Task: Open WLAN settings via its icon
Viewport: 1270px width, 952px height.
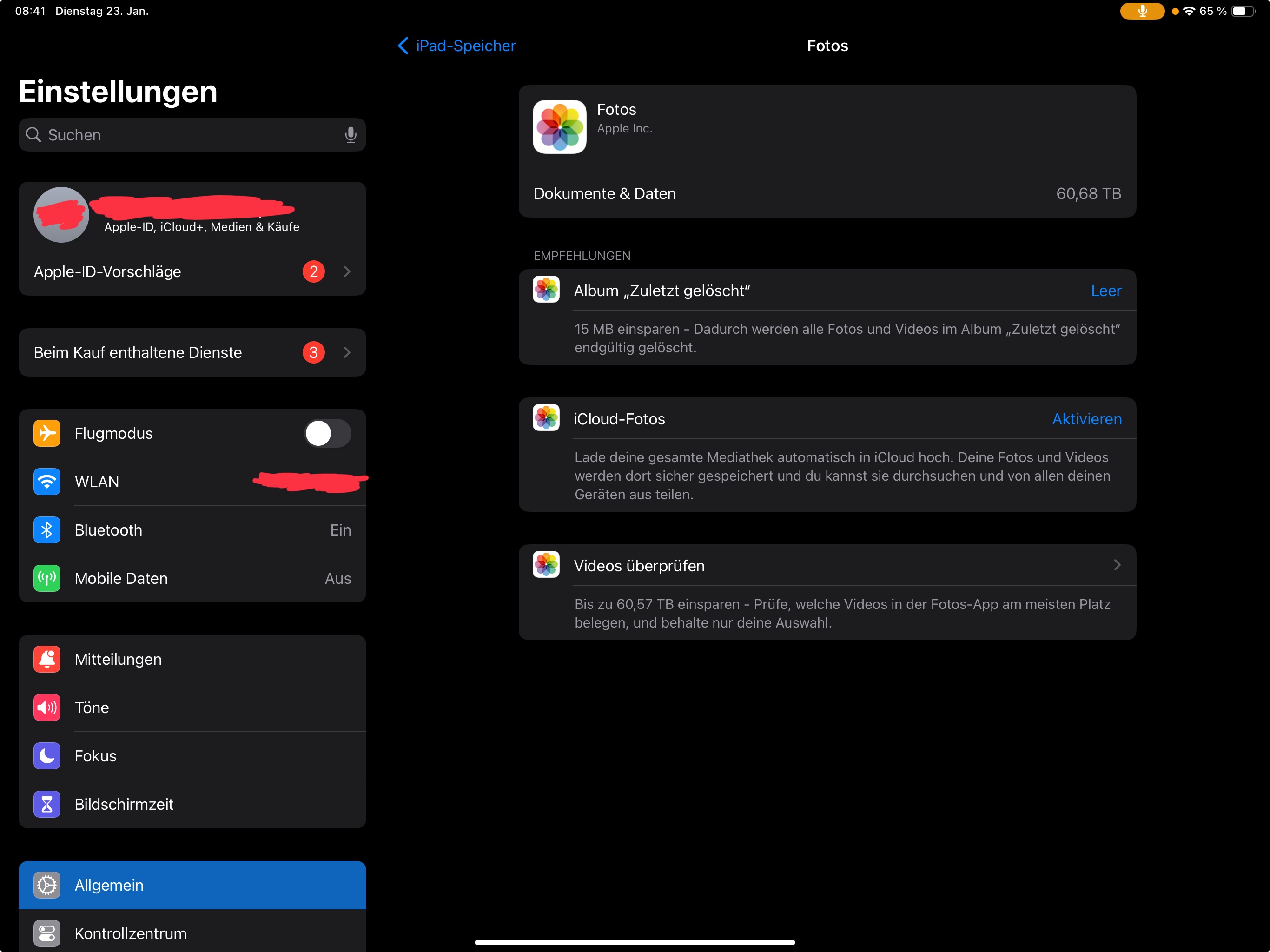Action: point(46,482)
